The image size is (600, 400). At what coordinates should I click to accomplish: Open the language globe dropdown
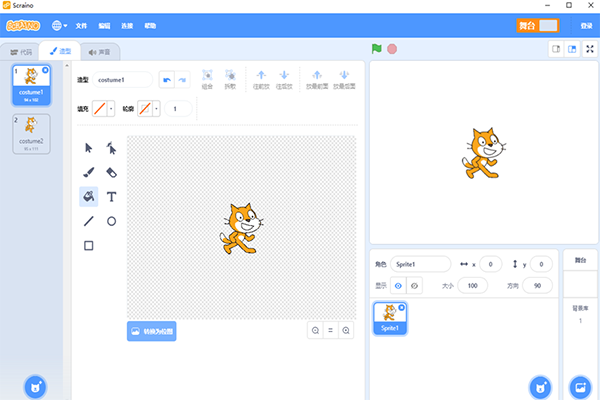[59, 26]
